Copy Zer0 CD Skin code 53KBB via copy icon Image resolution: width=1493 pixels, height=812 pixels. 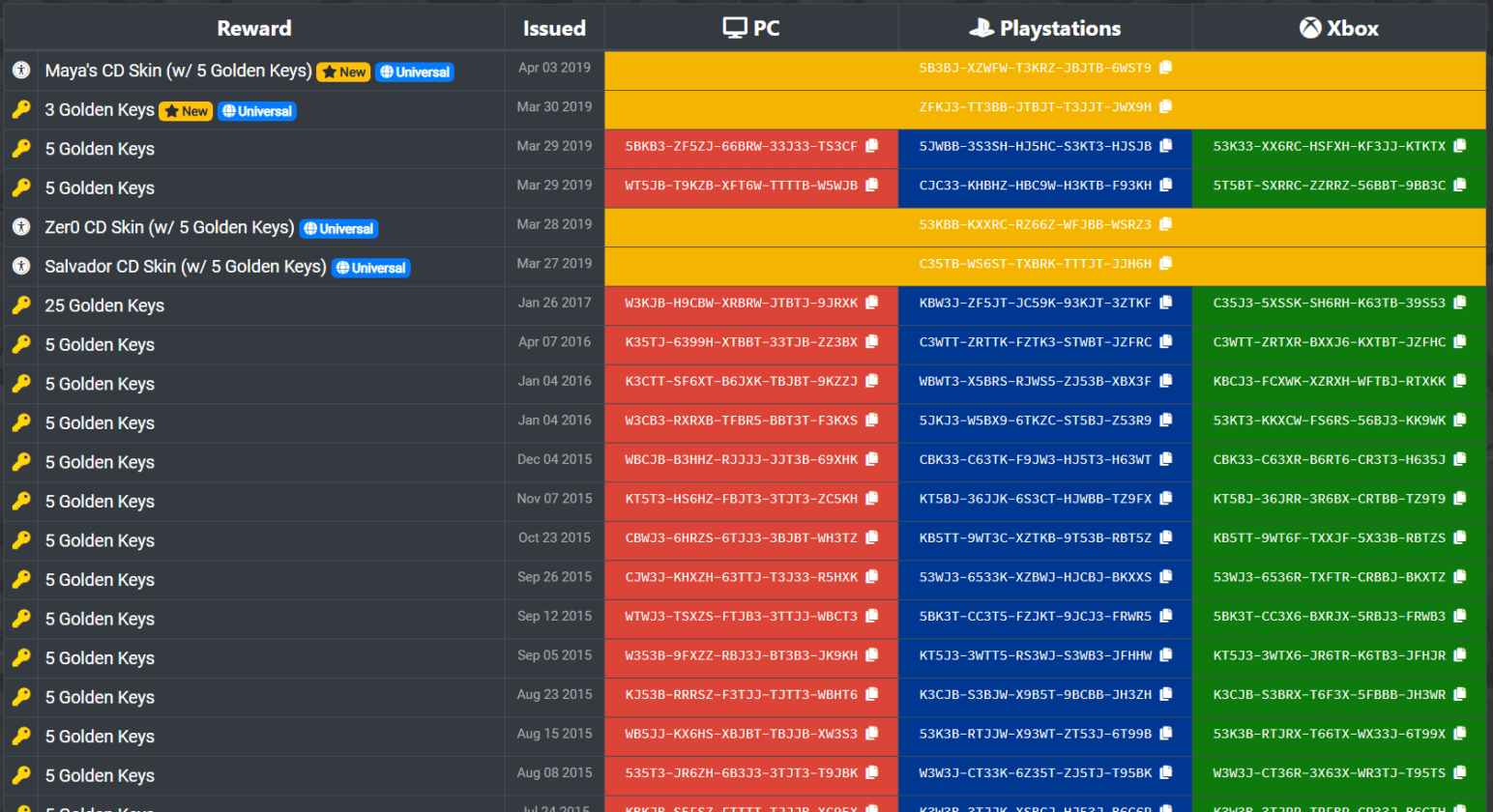click(1166, 224)
